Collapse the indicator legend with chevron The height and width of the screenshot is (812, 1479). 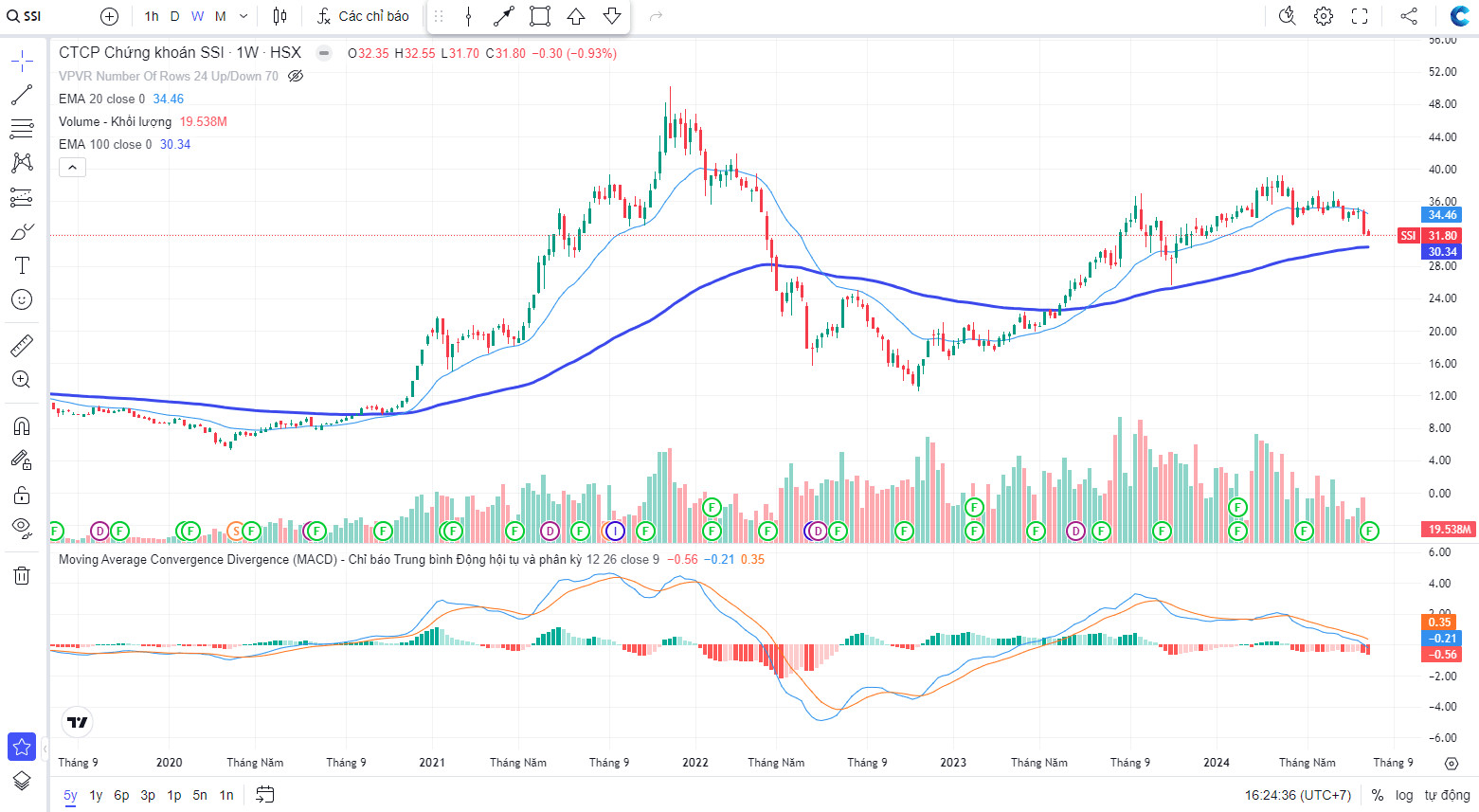[73, 168]
